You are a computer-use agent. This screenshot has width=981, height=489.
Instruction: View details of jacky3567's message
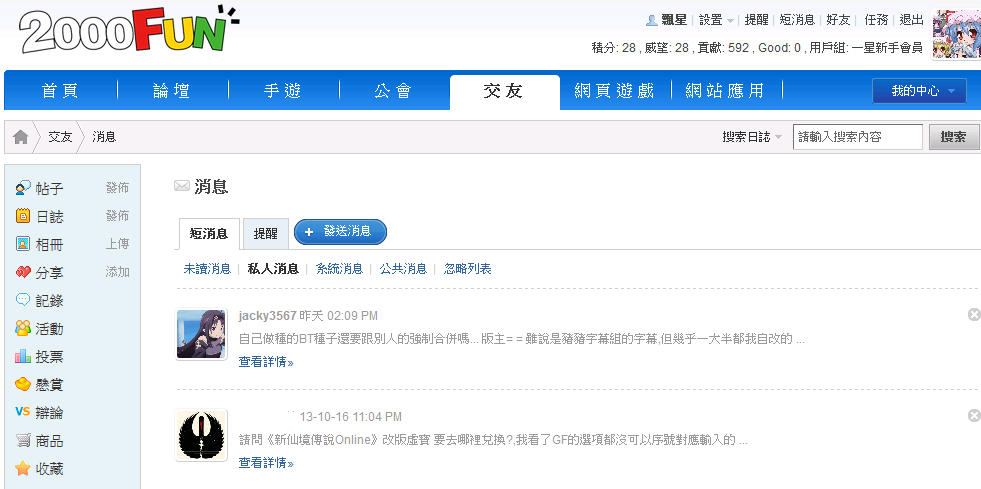click(x=266, y=362)
